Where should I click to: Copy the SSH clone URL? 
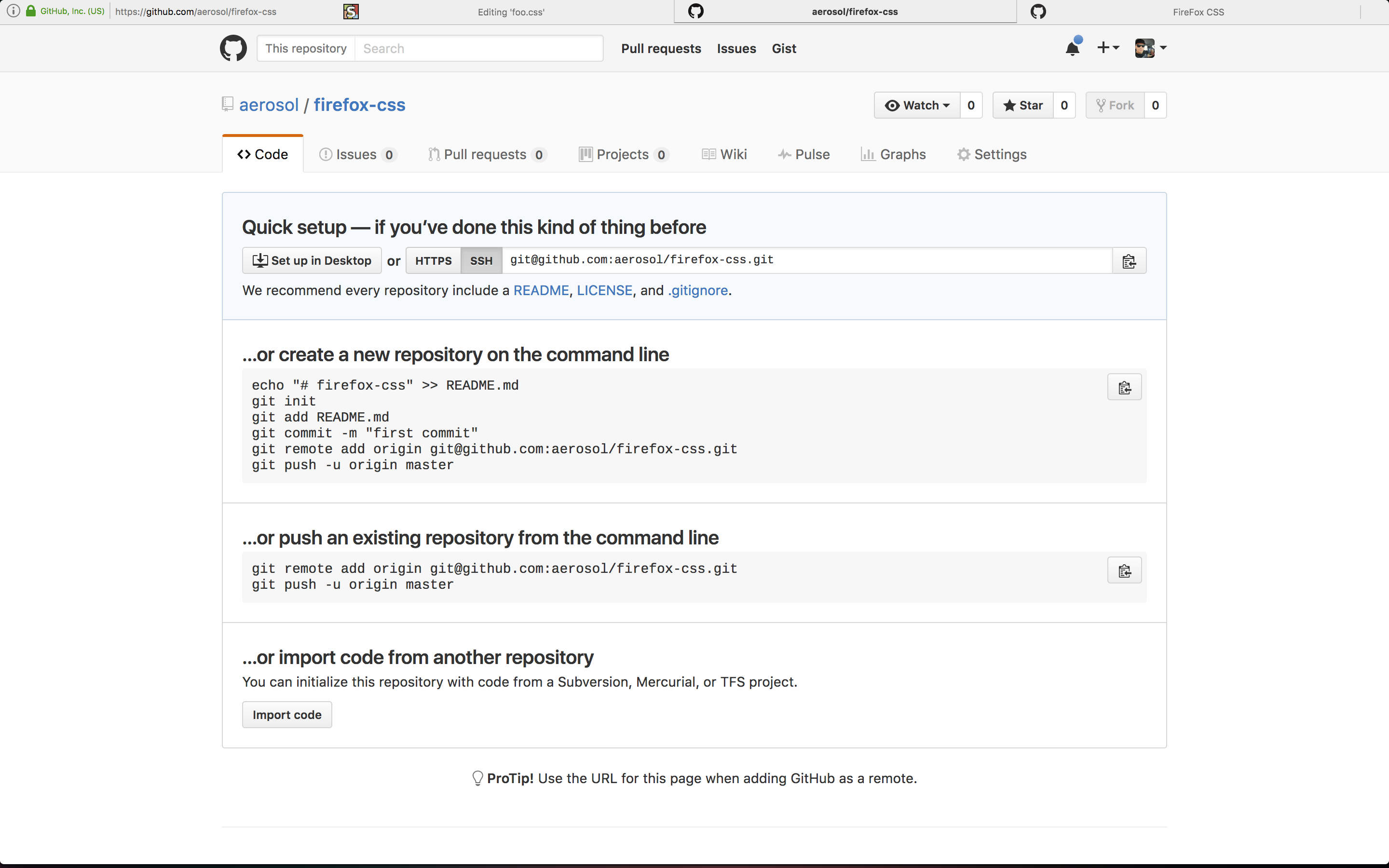pyautogui.click(x=1129, y=261)
